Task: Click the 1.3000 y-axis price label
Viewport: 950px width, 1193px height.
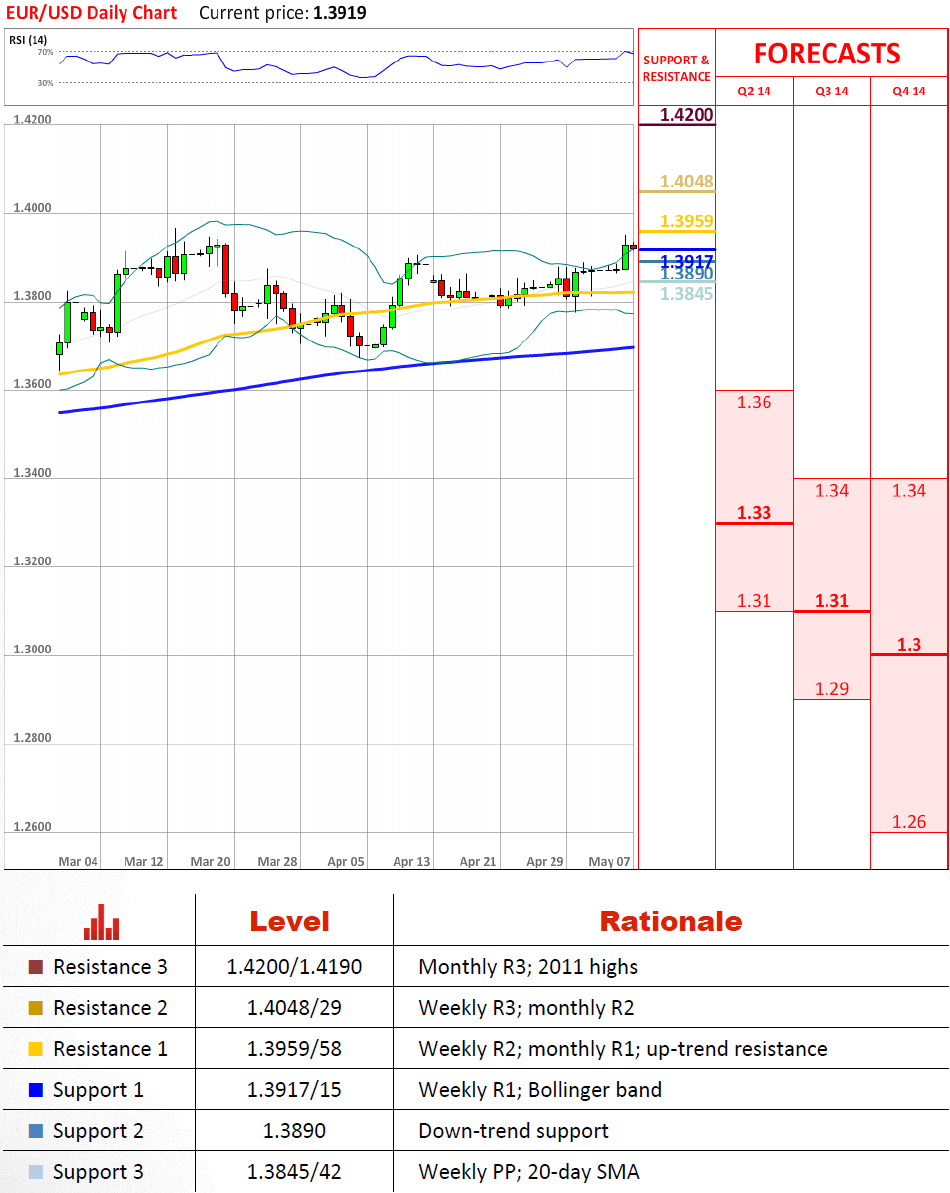Action: coord(33,650)
